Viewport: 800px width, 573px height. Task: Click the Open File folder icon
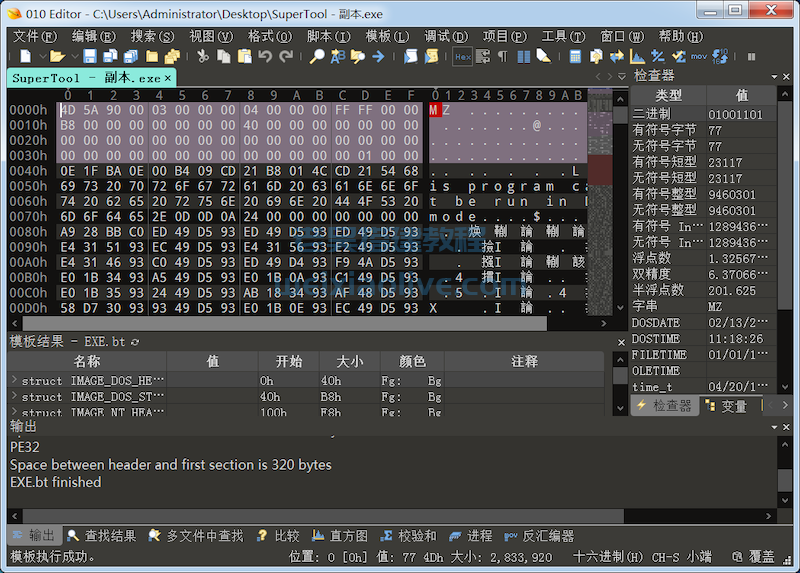tap(57, 56)
